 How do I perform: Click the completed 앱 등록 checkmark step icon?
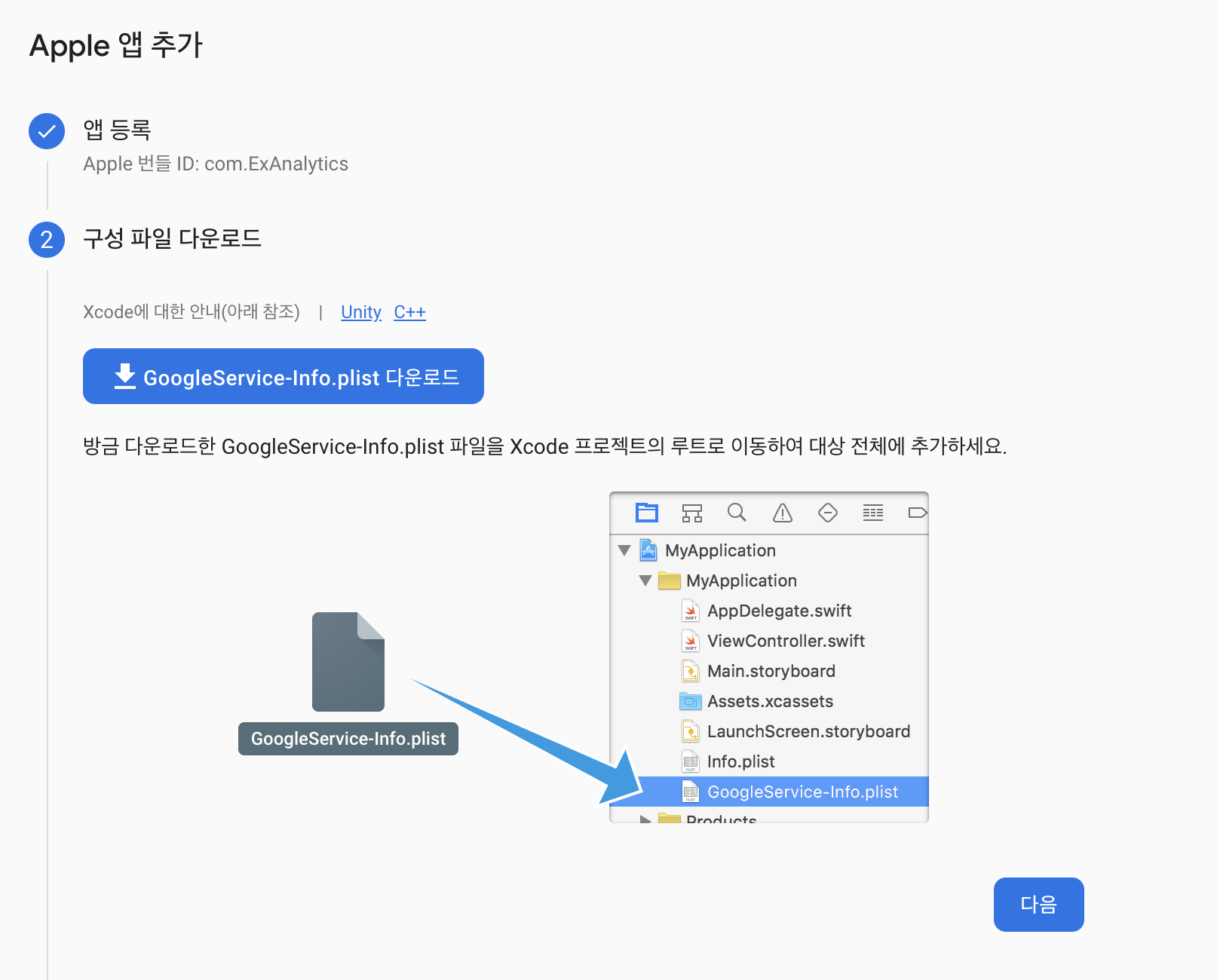tap(47, 131)
